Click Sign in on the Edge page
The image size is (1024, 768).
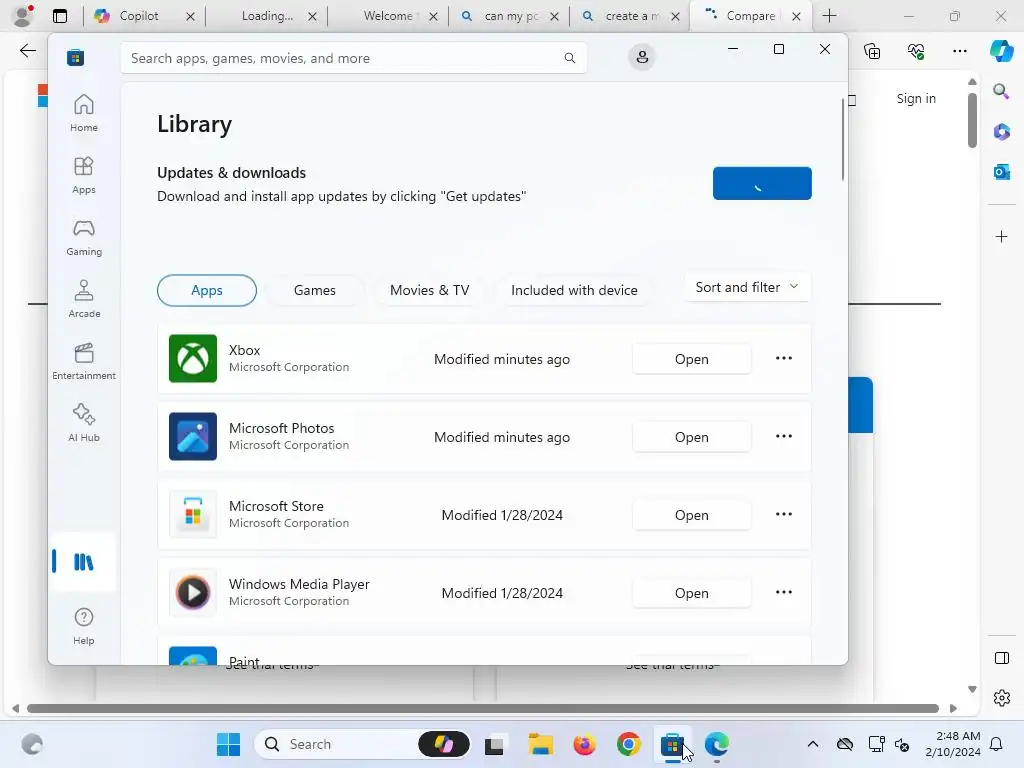click(916, 99)
